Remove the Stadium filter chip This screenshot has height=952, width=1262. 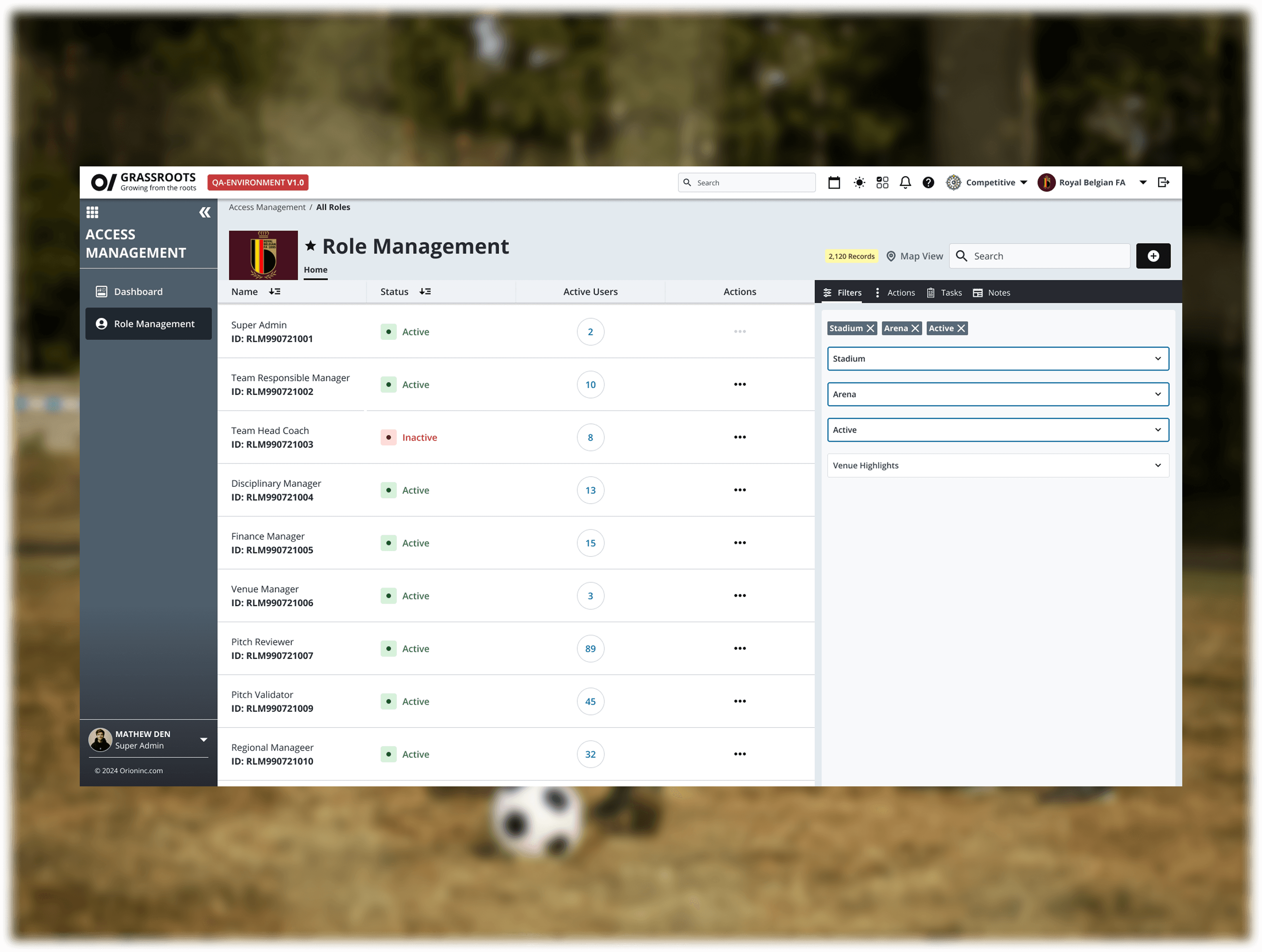point(870,329)
